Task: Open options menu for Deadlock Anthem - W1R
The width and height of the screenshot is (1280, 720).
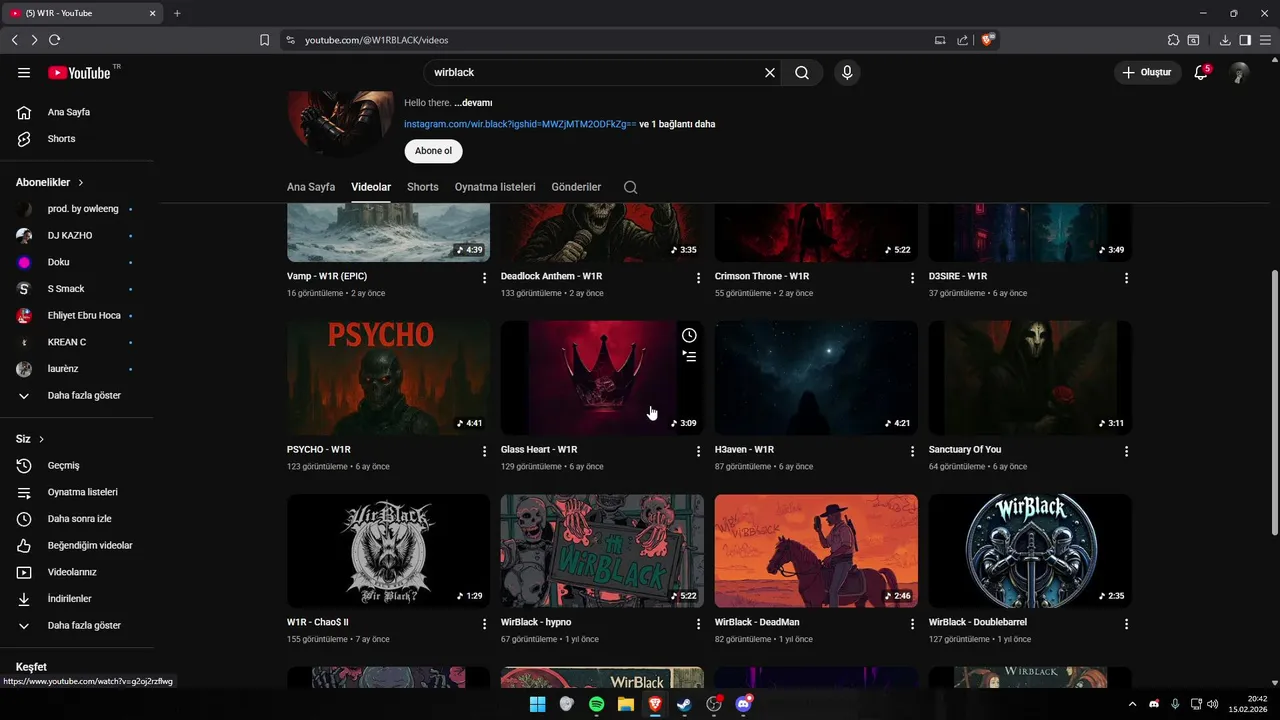Action: coord(699,278)
